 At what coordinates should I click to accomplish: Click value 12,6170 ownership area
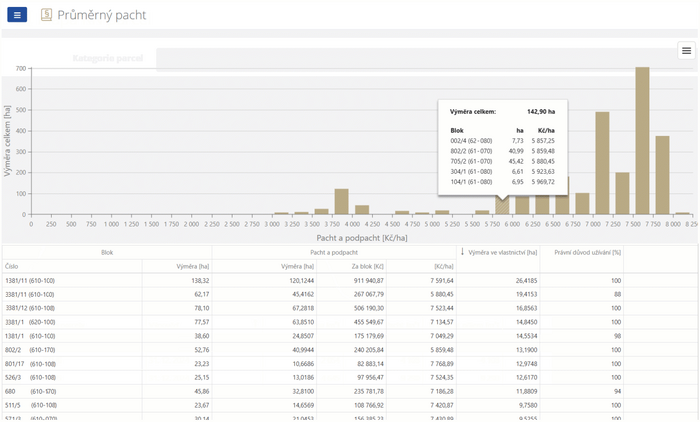pyautogui.click(x=526, y=377)
